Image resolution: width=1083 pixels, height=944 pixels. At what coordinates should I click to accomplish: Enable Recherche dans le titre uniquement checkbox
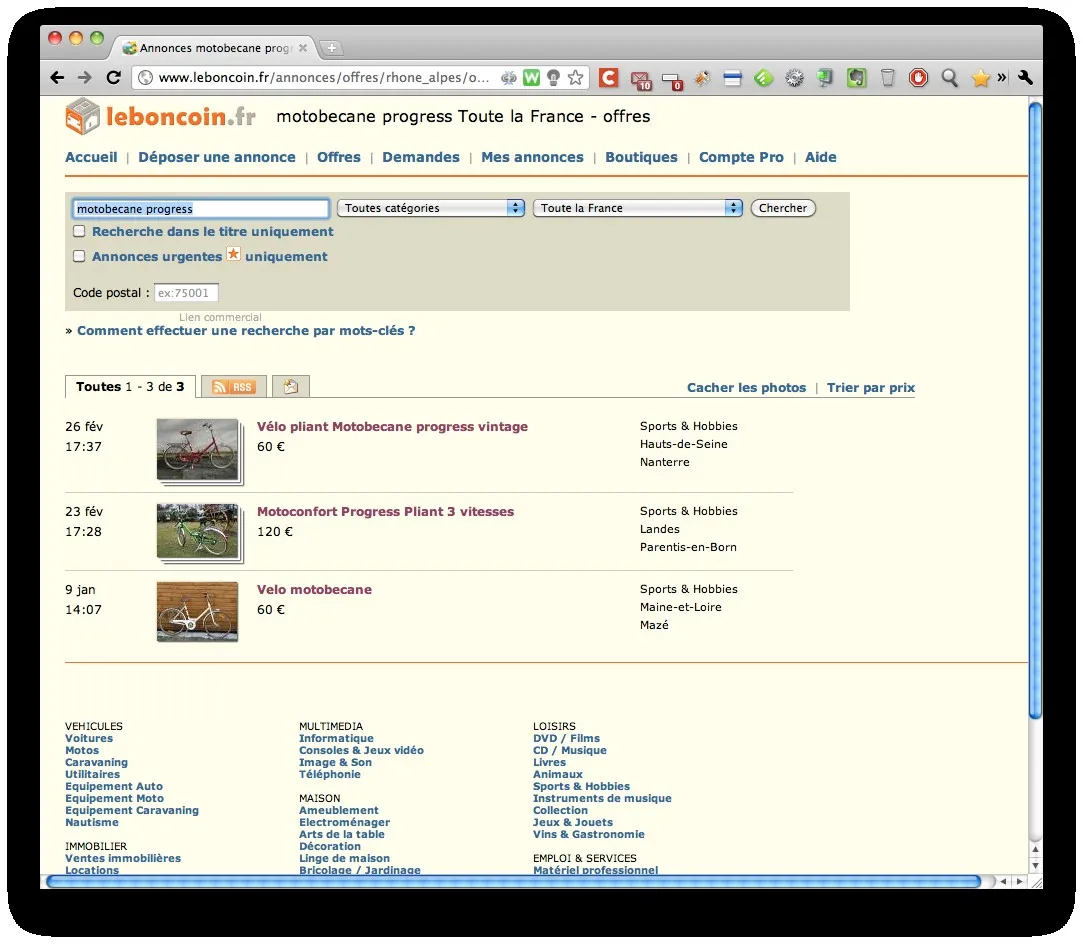coord(79,231)
